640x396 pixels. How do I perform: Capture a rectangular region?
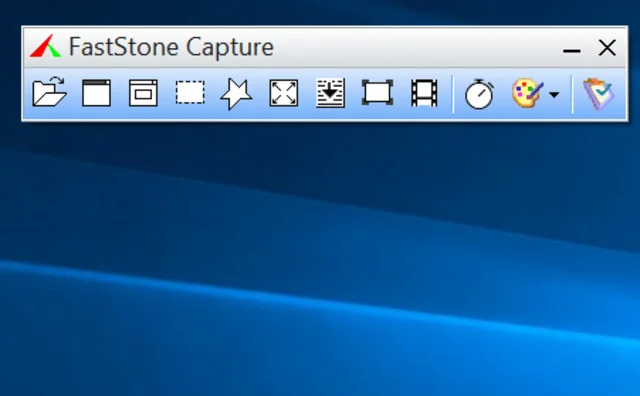190,93
